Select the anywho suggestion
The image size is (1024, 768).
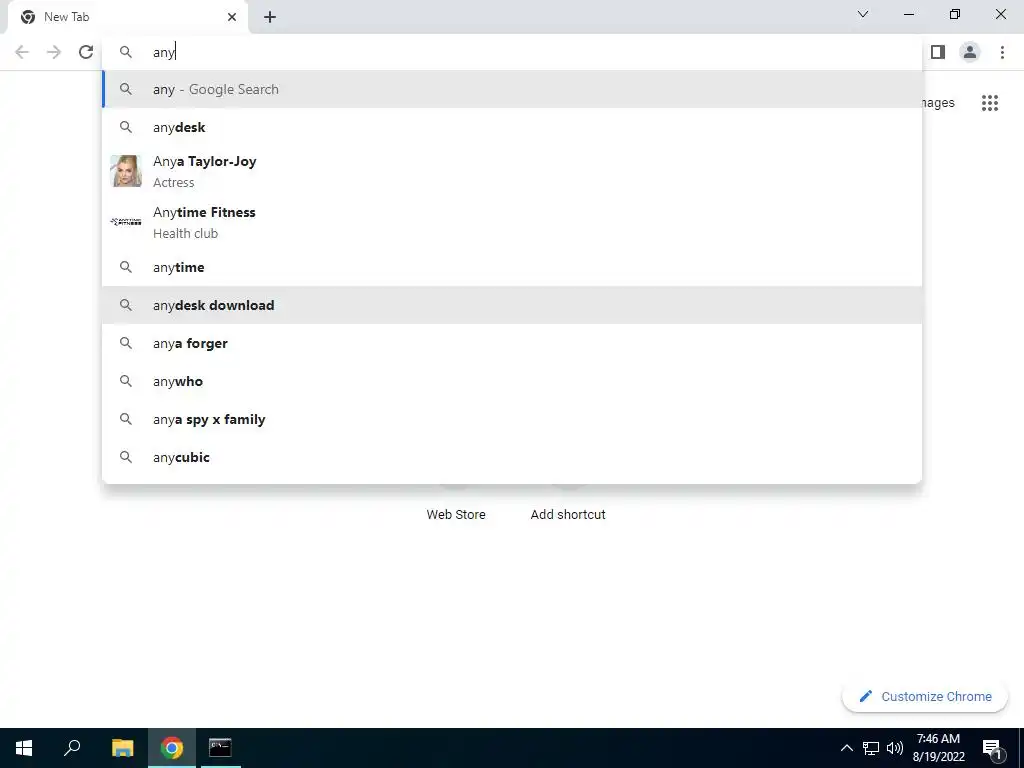click(x=512, y=381)
